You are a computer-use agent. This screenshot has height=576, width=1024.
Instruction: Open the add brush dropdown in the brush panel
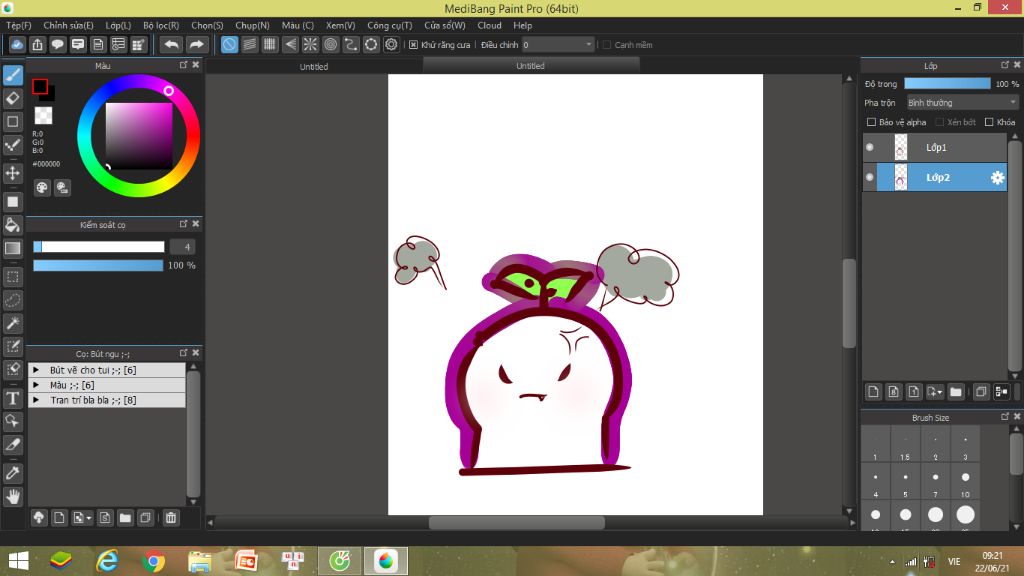coord(82,518)
